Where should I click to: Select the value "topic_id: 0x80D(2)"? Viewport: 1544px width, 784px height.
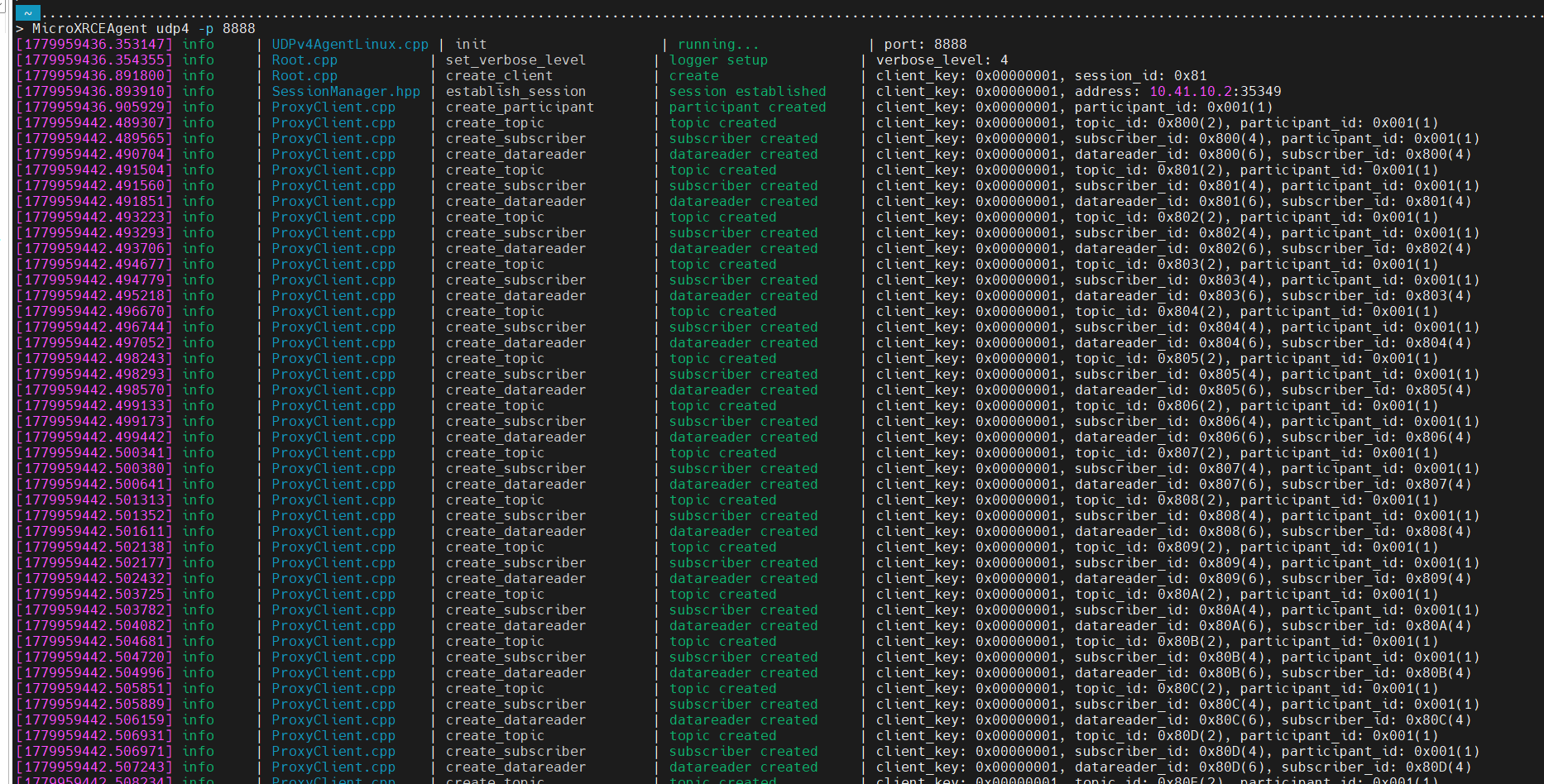(x=1148, y=735)
